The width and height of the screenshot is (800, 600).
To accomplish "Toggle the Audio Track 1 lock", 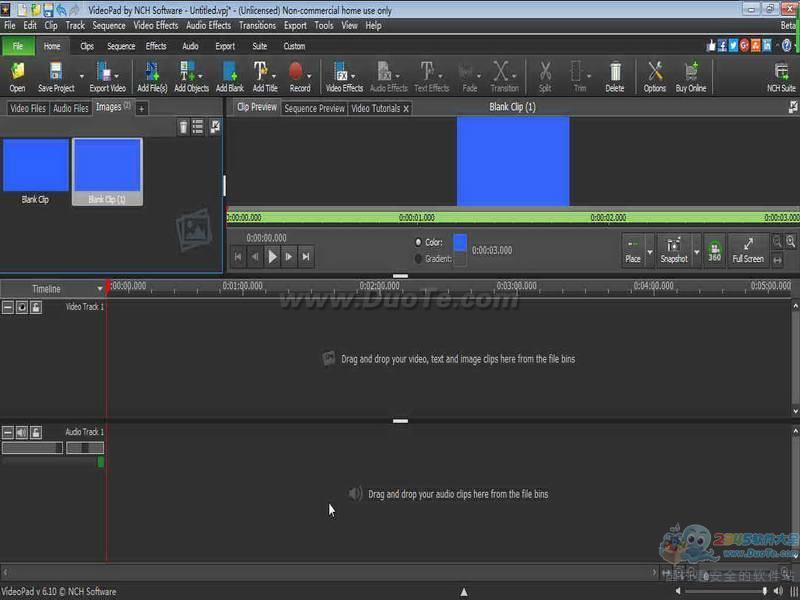I will click(36, 433).
